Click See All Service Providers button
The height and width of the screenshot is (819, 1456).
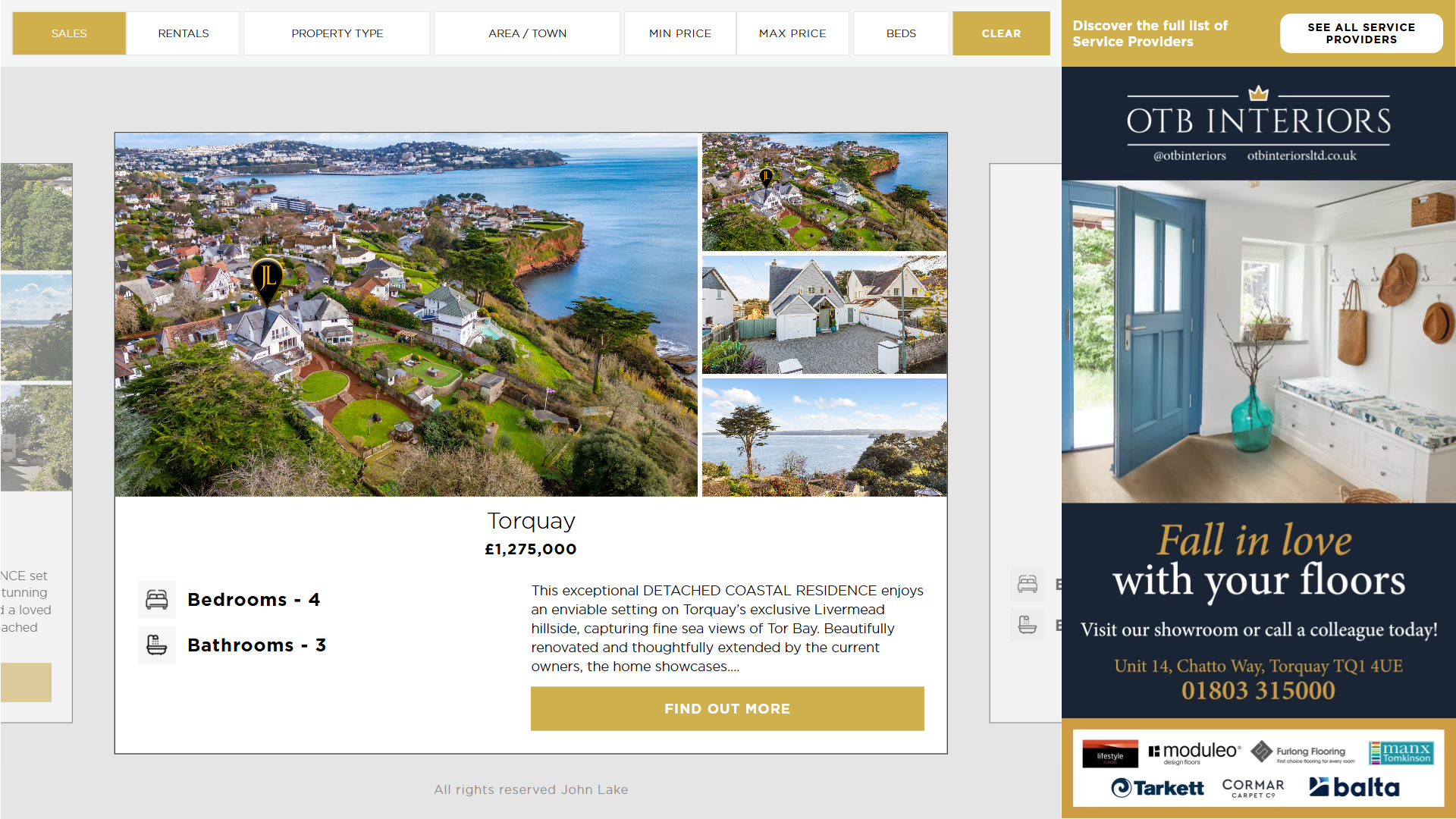1361,33
